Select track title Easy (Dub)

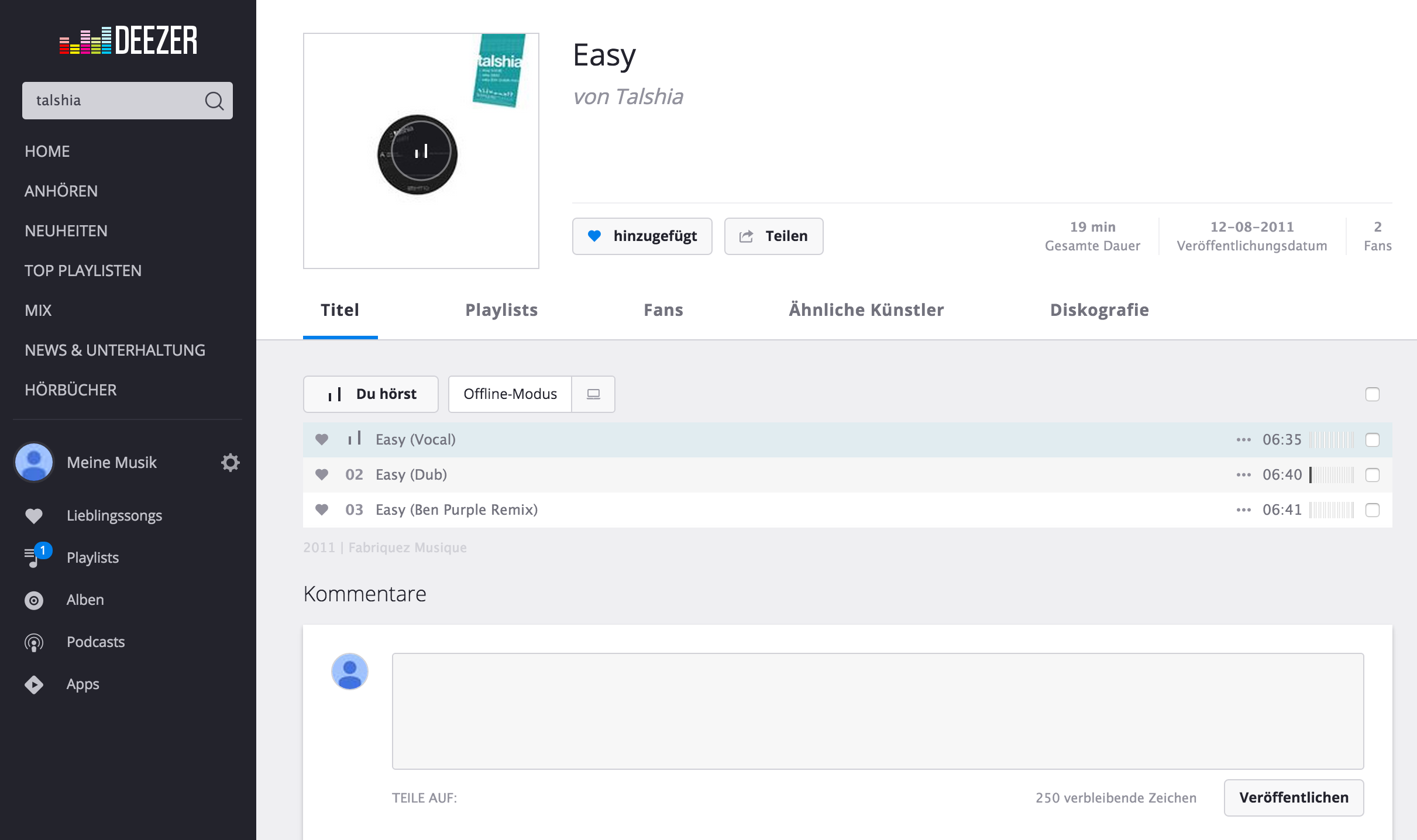click(x=411, y=474)
